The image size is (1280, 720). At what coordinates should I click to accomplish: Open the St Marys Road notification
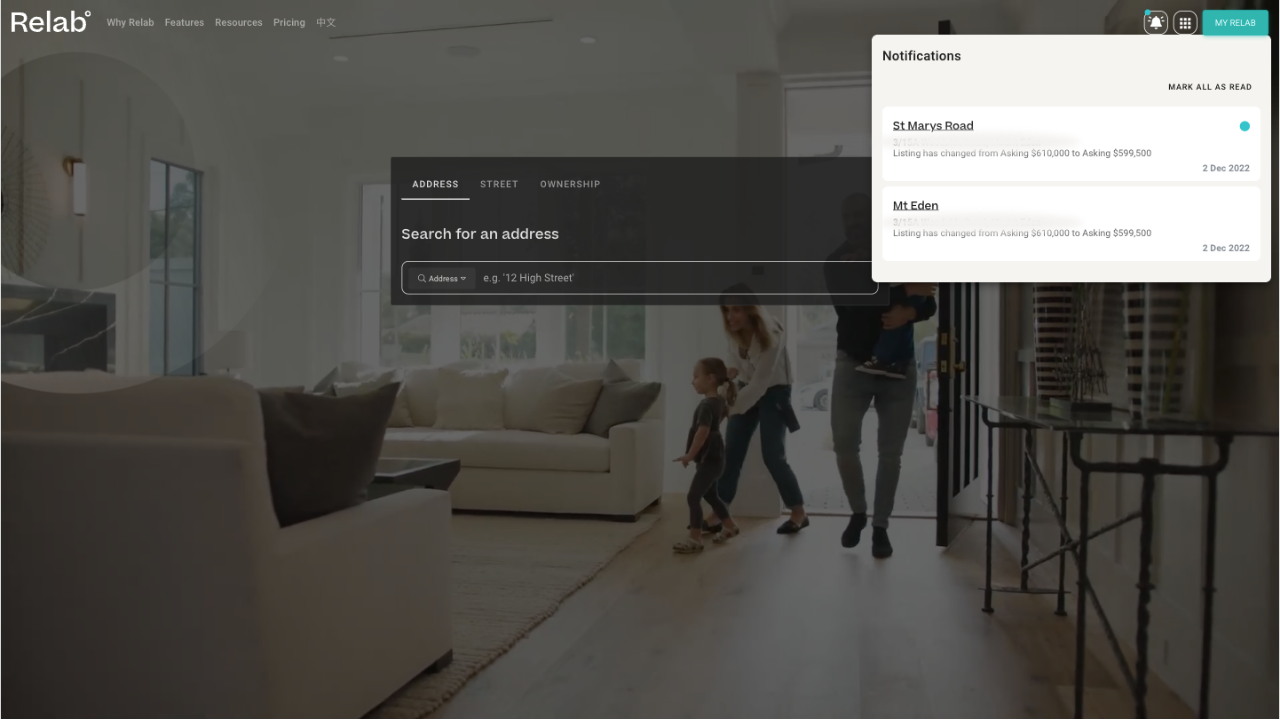(933, 125)
